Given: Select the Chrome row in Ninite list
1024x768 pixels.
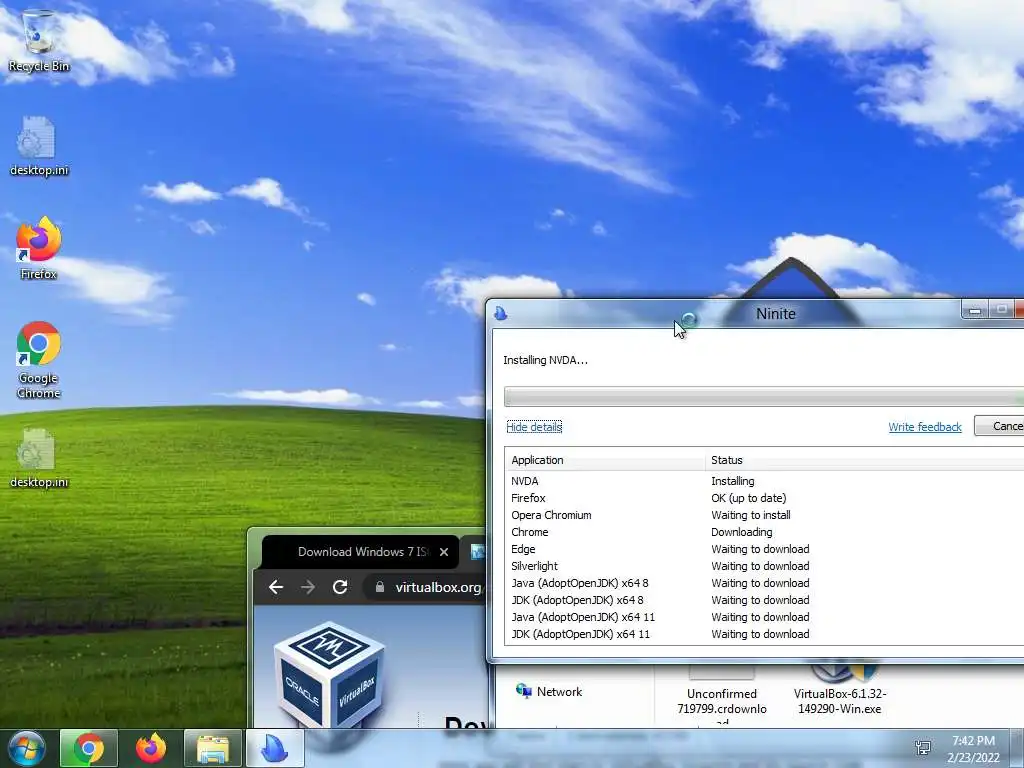Looking at the screenshot, I should [764, 532].
